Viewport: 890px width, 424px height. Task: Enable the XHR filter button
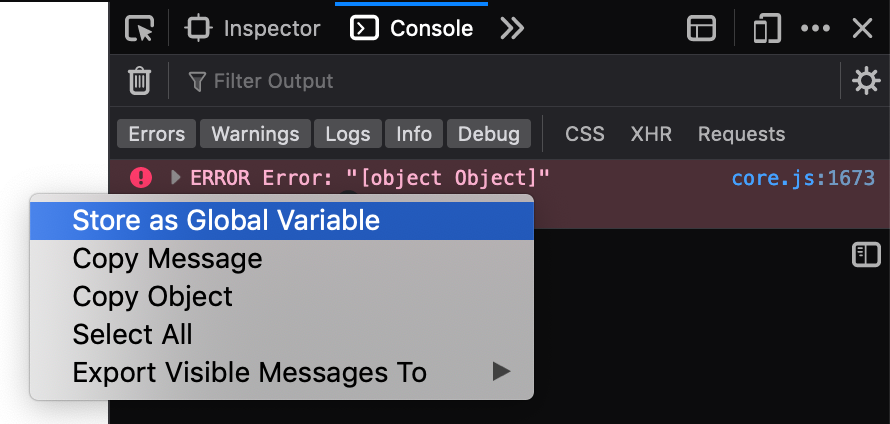pos(651,134)
